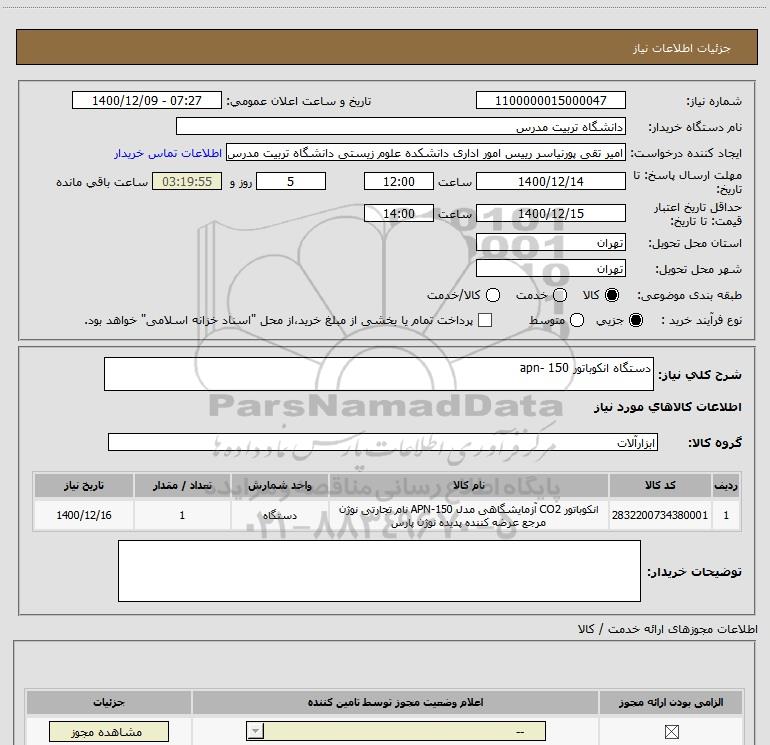The width and height of the screenshot is (770, 745).
Task: Click the جزئیات اطلاعات نیاز page title
Action: point(682,48)
